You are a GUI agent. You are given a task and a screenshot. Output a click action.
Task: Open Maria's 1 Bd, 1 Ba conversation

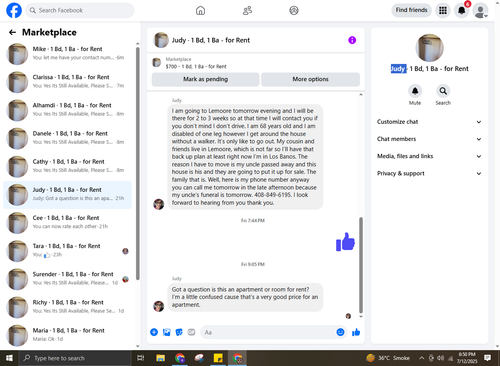pos(68,335)
